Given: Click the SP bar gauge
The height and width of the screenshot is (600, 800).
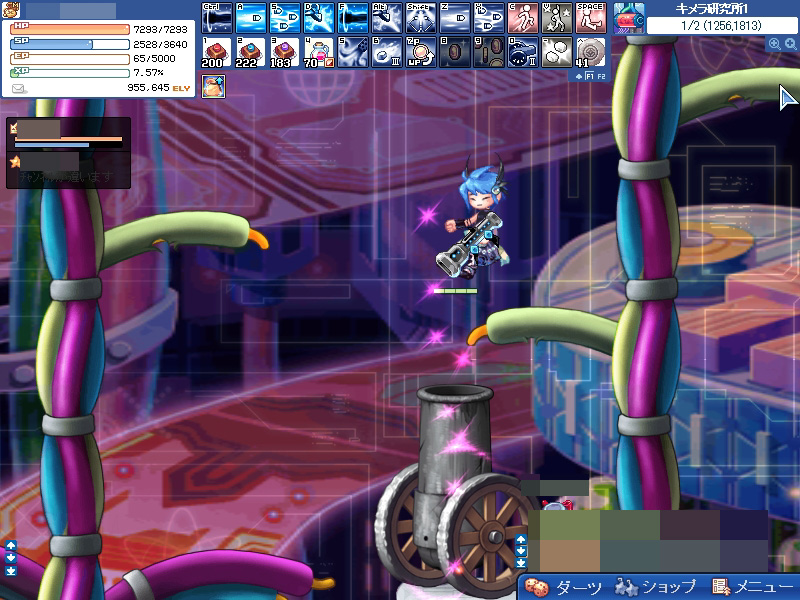Looking at the screenshot, I should click(x=70, y=44).
